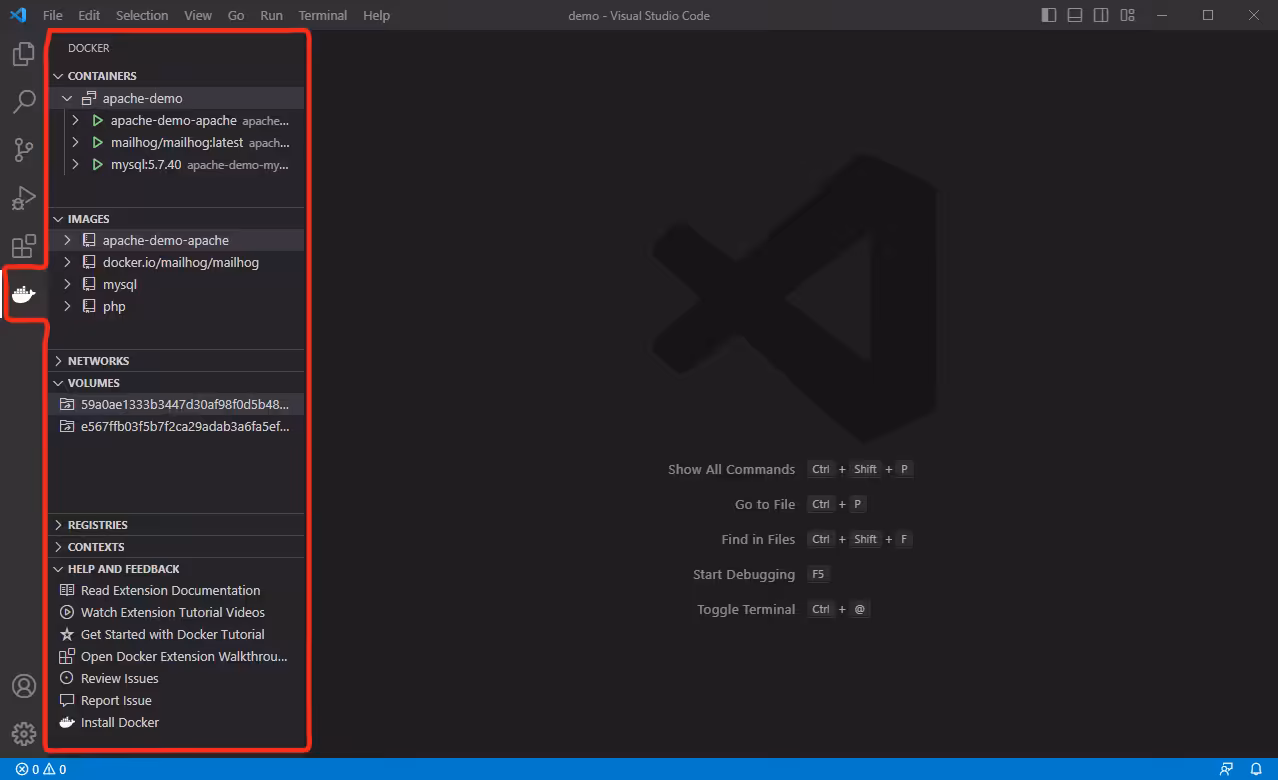
Task: Select volume 59a0ae1333b3447d30af98f0d5b48 row
Action: (x=176, y=404)
